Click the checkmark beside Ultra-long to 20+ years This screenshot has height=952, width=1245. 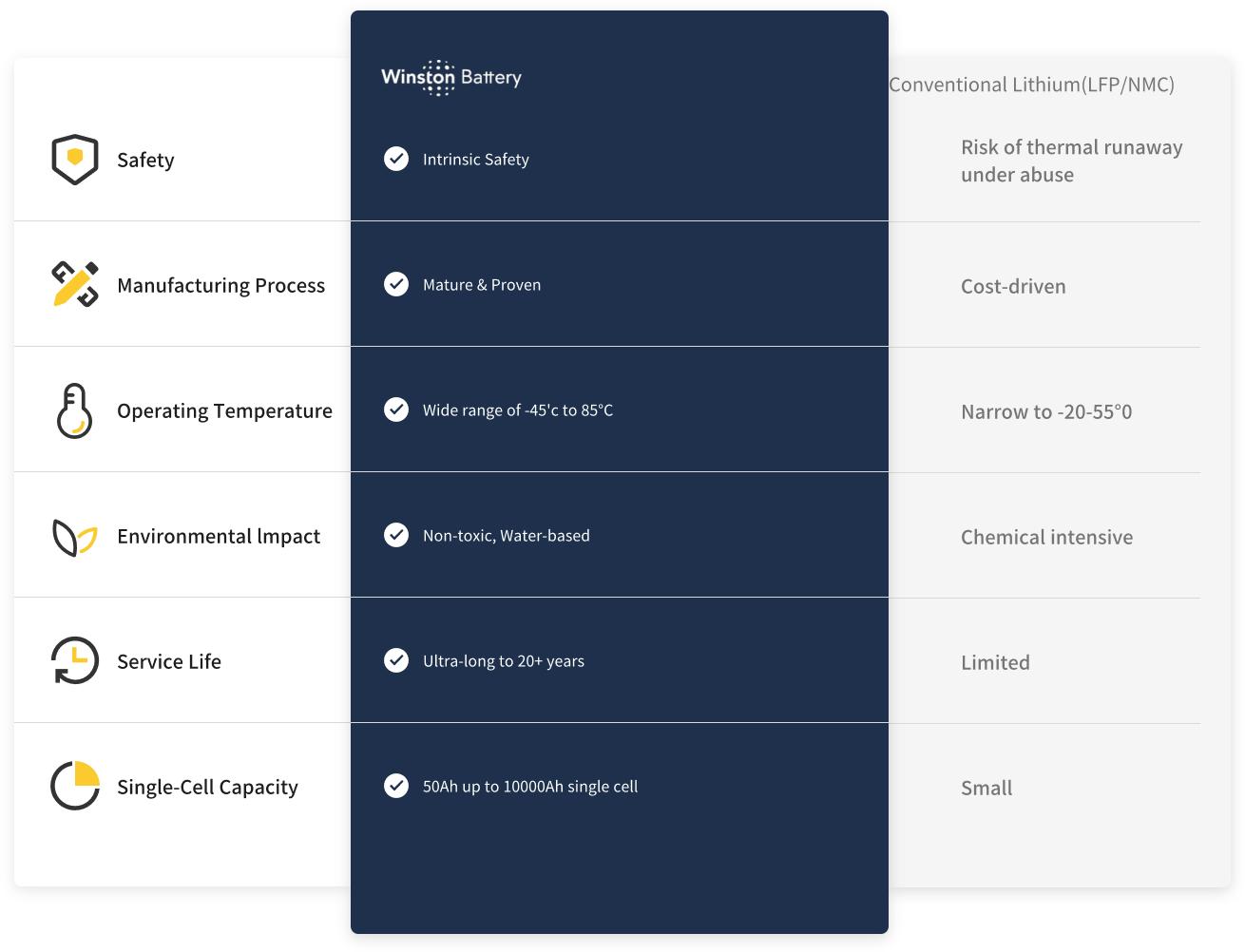pos(396,660)
